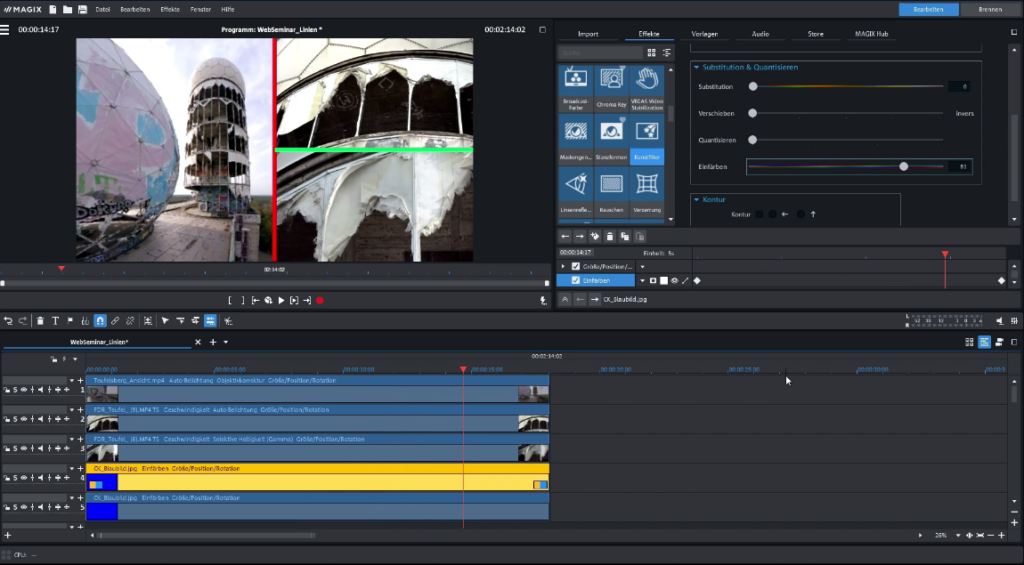1024x565 pixels.
Task: Click the blue Bearbeiten mode button
Action: pos(929,10)
